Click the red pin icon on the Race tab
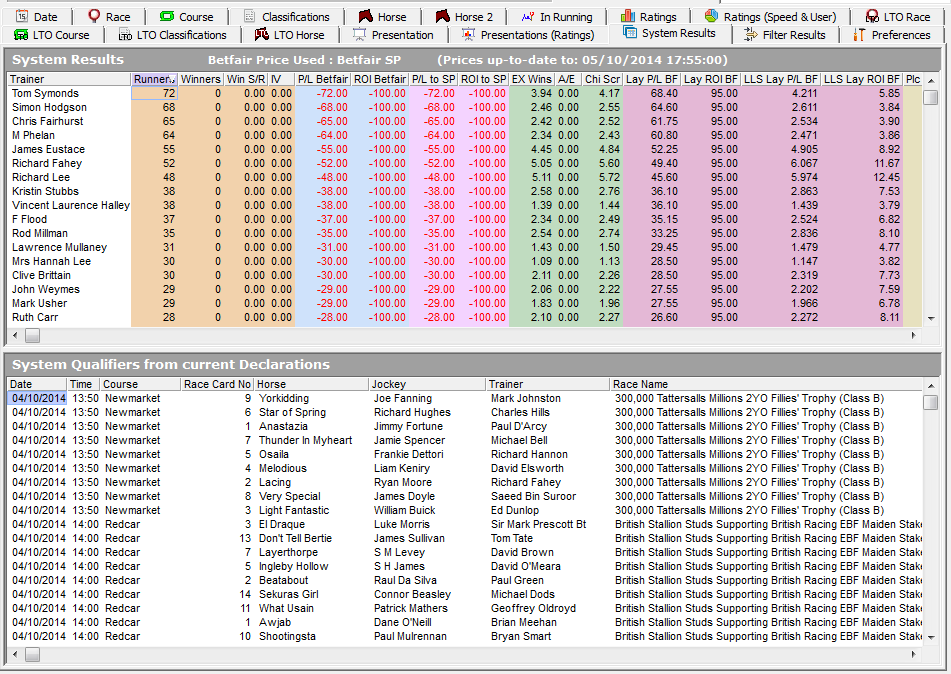Screen dimensions: 951x674 pyautogui.click(x=94, y=16)
